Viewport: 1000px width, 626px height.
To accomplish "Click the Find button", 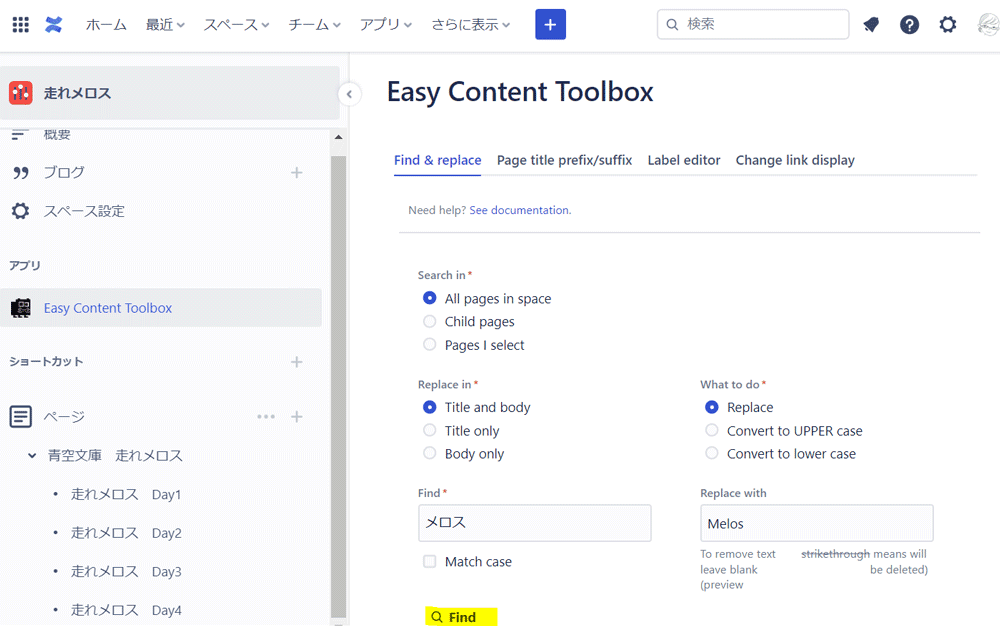I will pyautogui.click(x=461, y=616).
